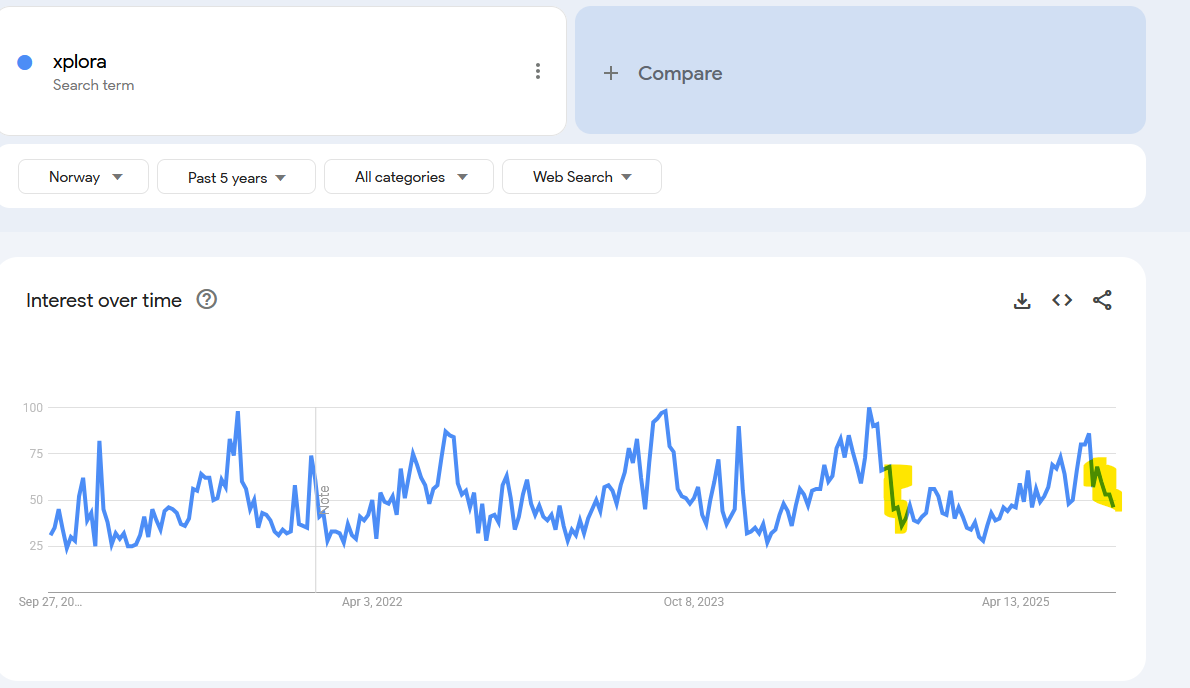The image size is (1190, 688).
Task: Open help for Interest over time
Action: [207, 300]
